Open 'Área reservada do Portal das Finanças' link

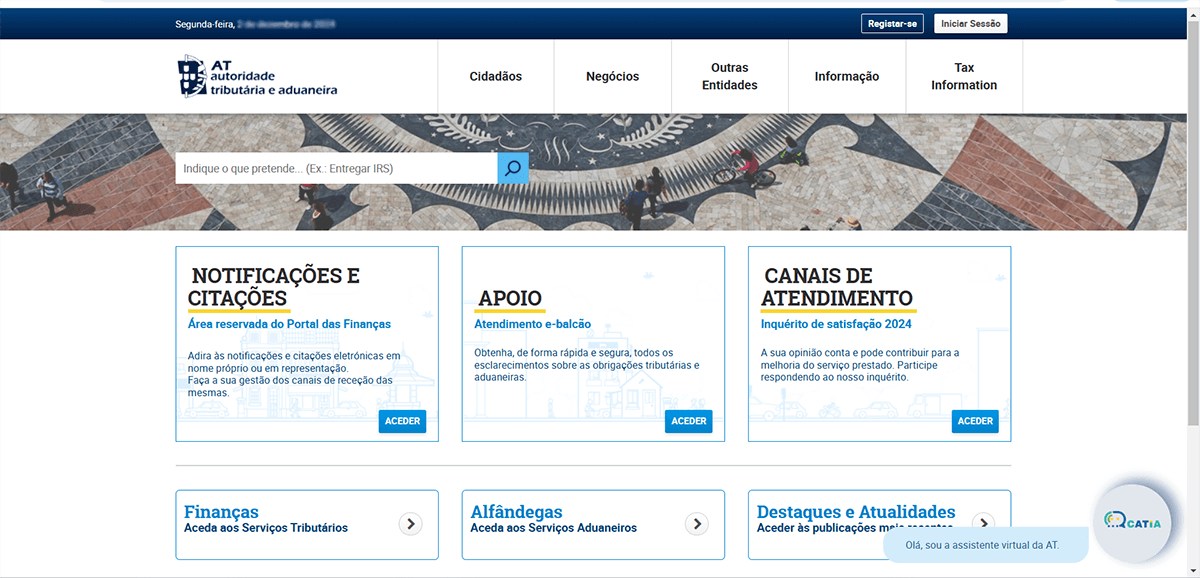tap(289, 324)
